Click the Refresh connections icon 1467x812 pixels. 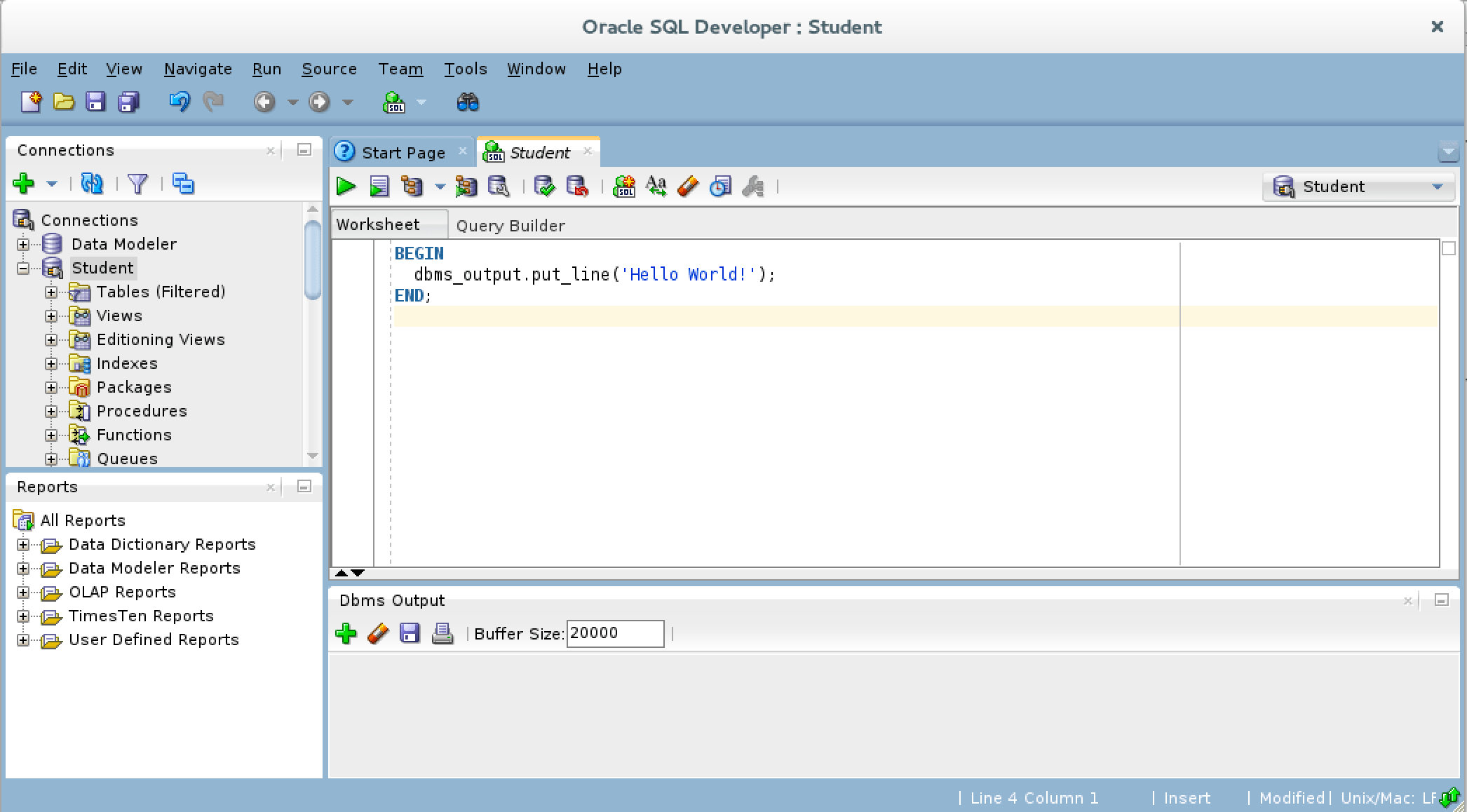coord(92,184)
